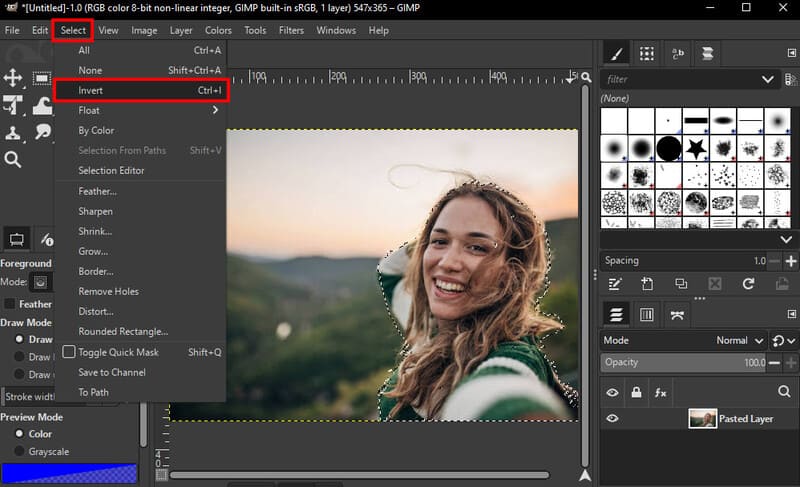Viewport: 800px width, 487px height.
Task: Open the Colors menu
Action: pos(218,31)
